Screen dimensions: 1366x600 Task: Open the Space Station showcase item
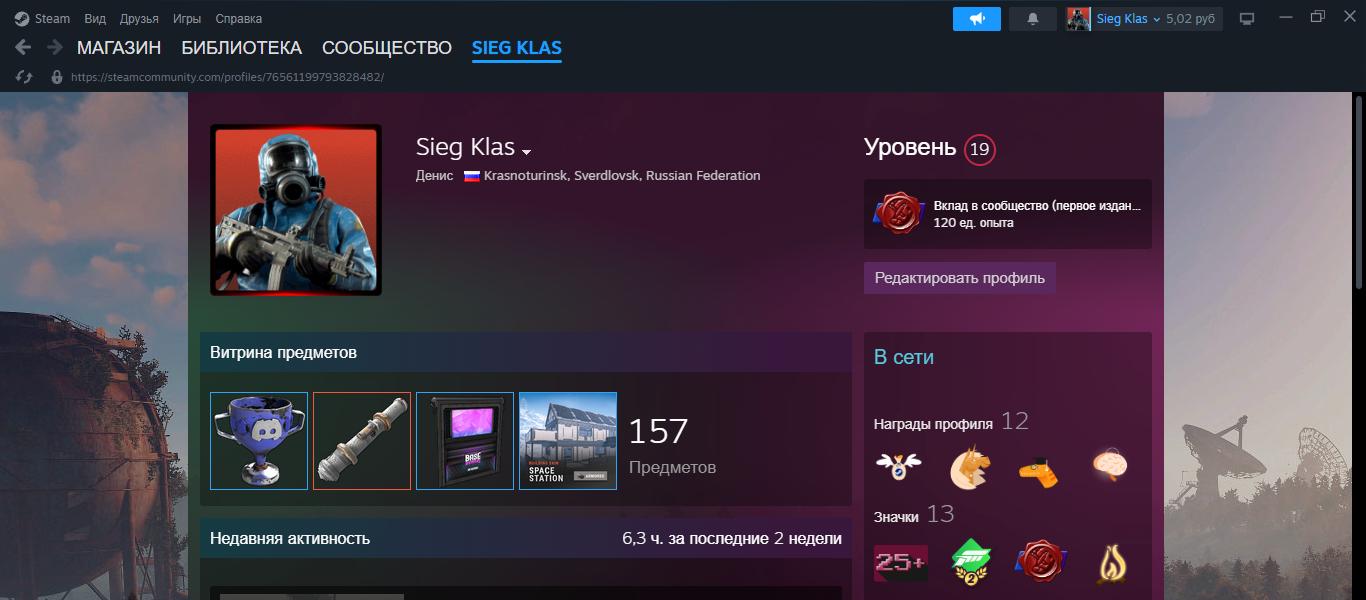coord(568,441)
